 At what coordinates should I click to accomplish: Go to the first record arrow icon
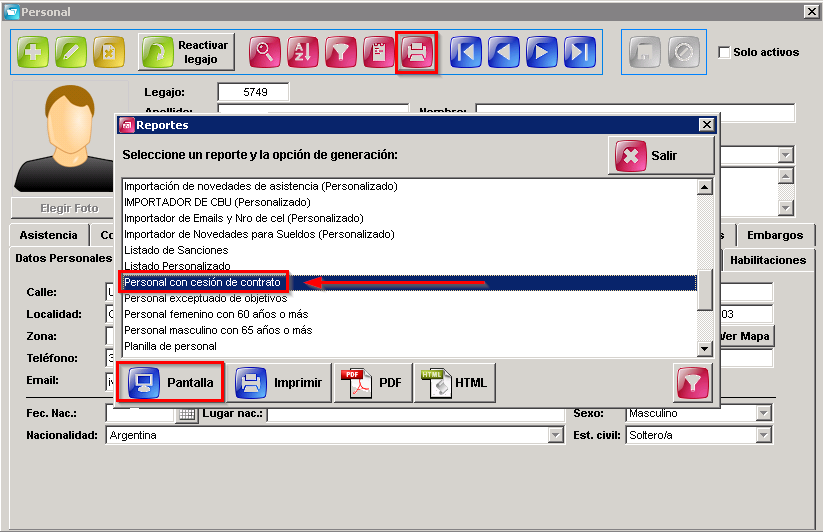pyautogui.click(x=466, y=52)
